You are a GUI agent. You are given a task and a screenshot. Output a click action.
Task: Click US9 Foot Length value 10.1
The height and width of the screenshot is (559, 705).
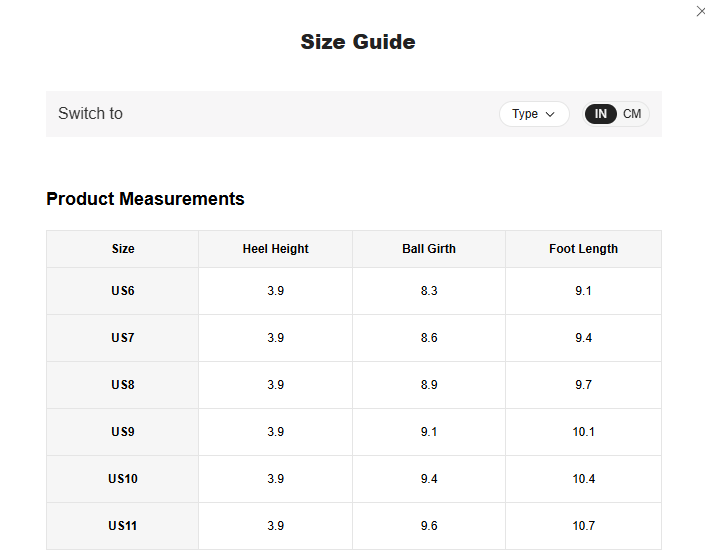point(583,432)
